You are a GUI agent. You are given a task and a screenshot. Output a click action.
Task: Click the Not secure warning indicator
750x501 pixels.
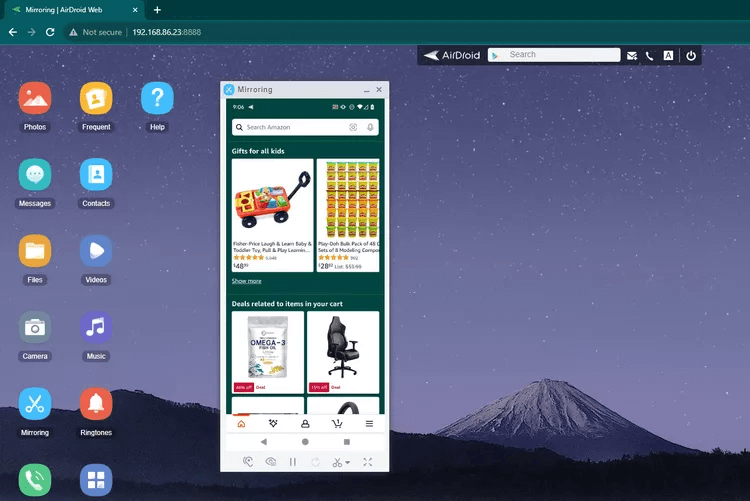[x=96, y=32]
